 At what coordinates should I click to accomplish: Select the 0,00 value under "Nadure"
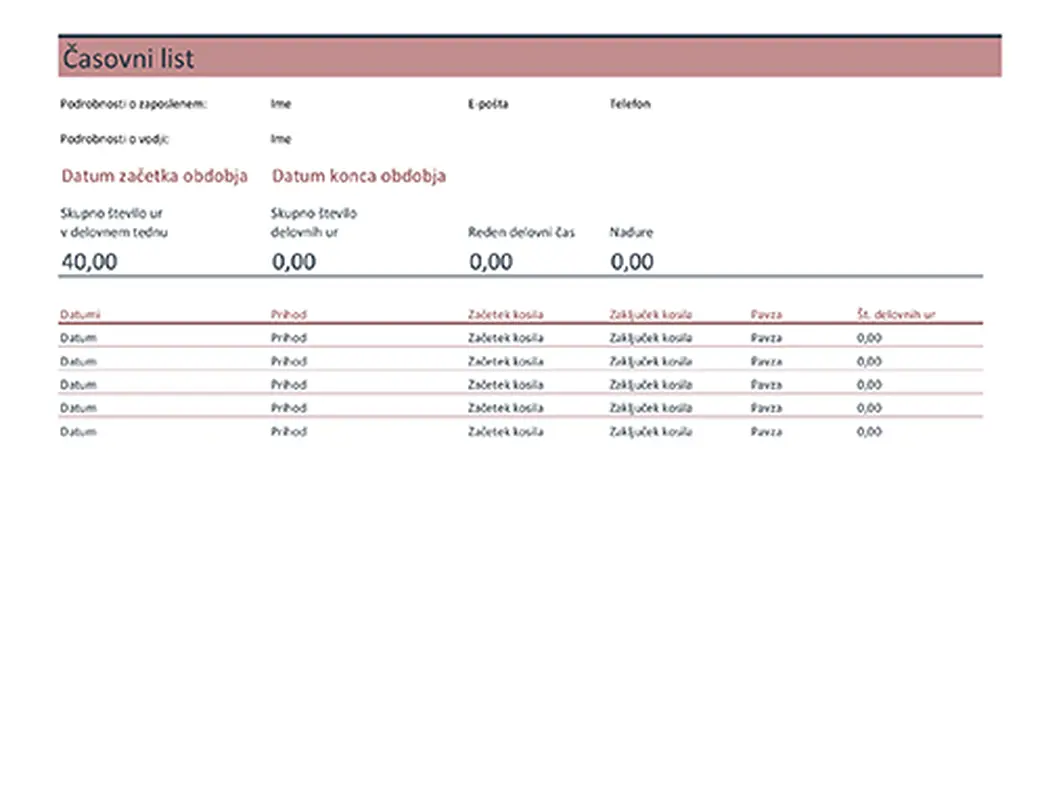pos(632,262)
